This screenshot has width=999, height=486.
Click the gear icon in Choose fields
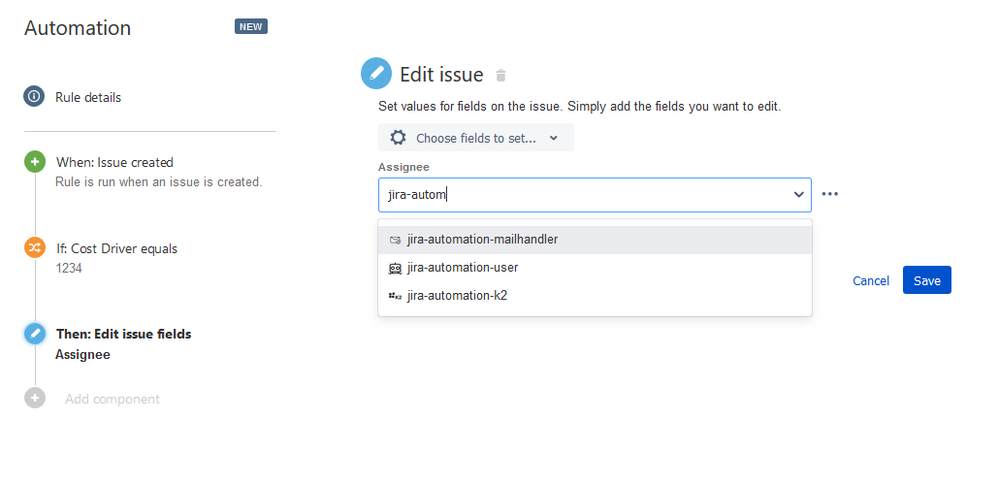coord(398,138)
